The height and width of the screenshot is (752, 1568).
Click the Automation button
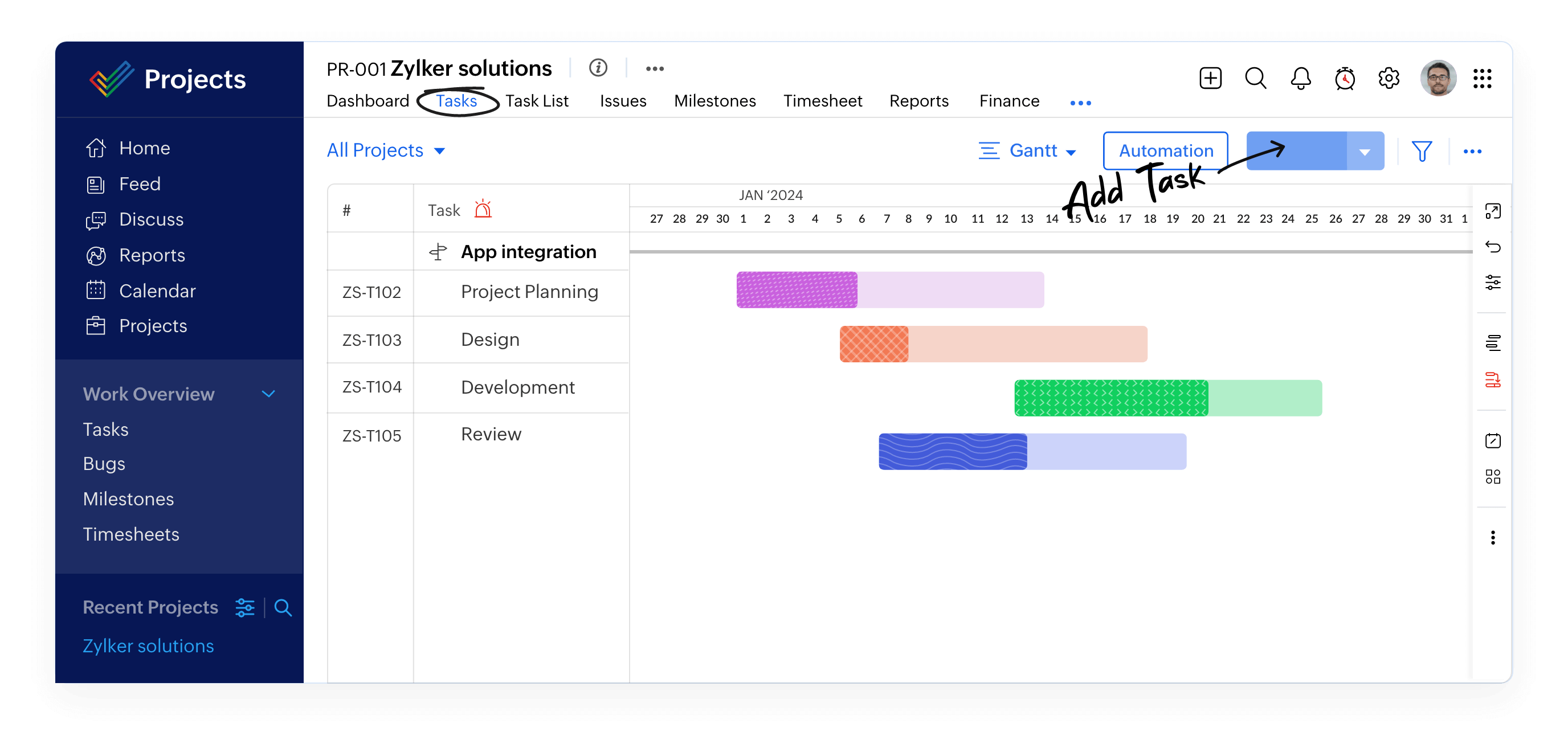[x=1164, y=150]
